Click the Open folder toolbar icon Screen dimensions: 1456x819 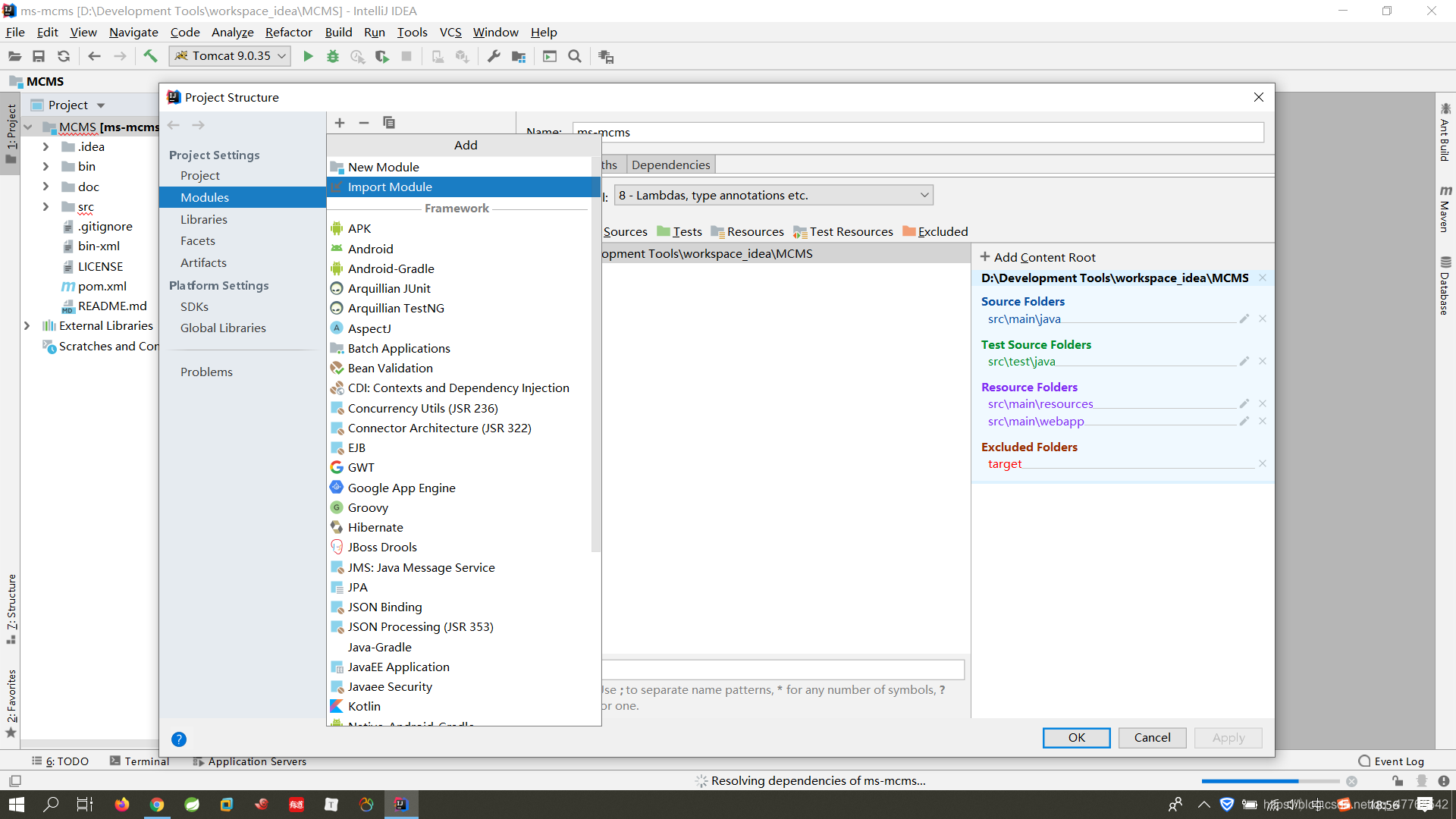(14, 56)
